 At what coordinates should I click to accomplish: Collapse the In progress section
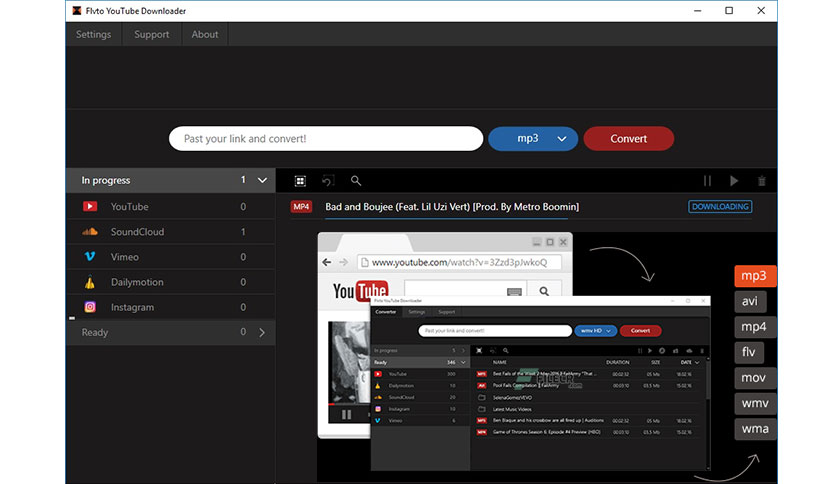point(262,181)
